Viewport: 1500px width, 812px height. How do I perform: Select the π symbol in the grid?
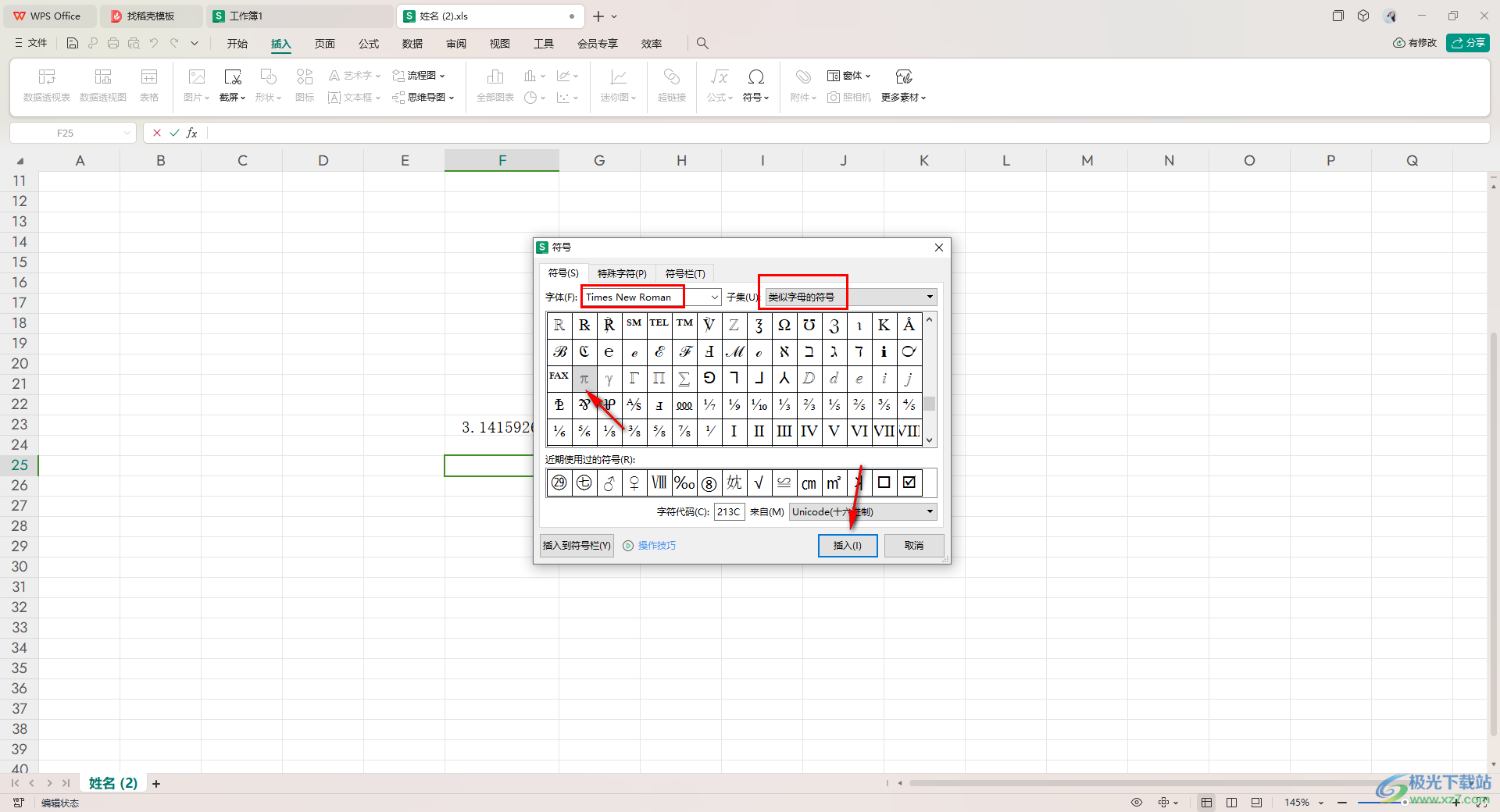(x=584, y=379)
